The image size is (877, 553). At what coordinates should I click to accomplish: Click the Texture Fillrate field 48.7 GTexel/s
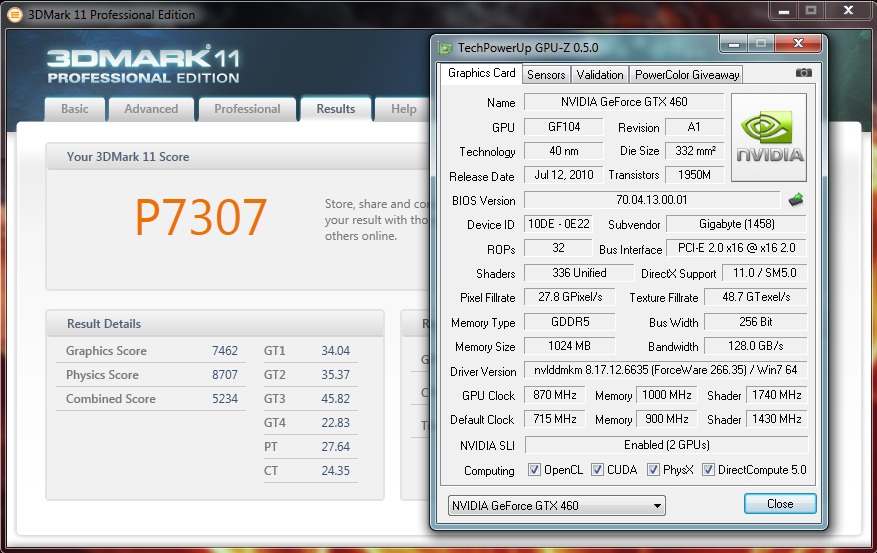[756, 297]
